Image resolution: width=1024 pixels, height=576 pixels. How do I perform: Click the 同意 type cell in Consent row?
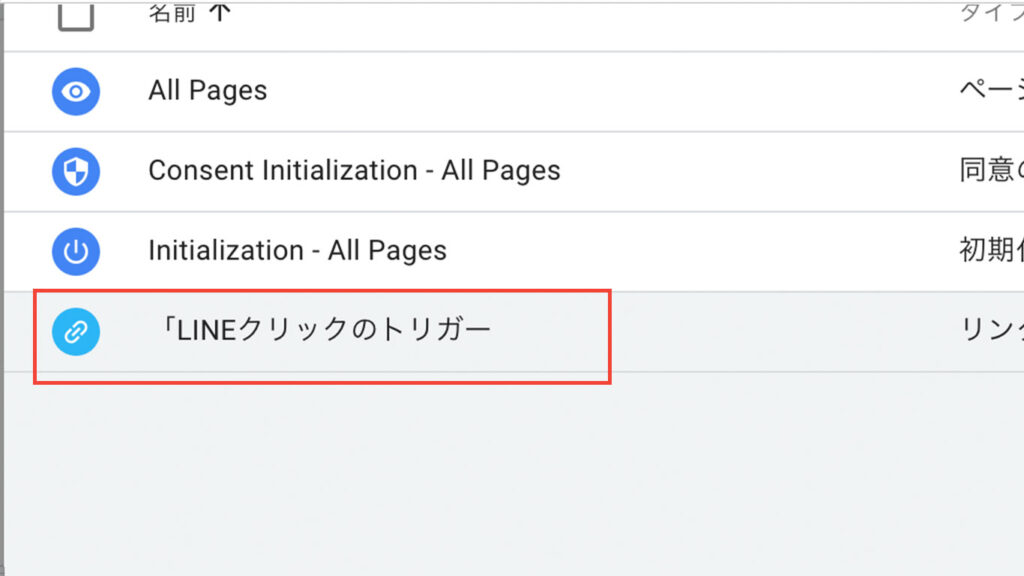pyautogui.click(x=991, y=170)
